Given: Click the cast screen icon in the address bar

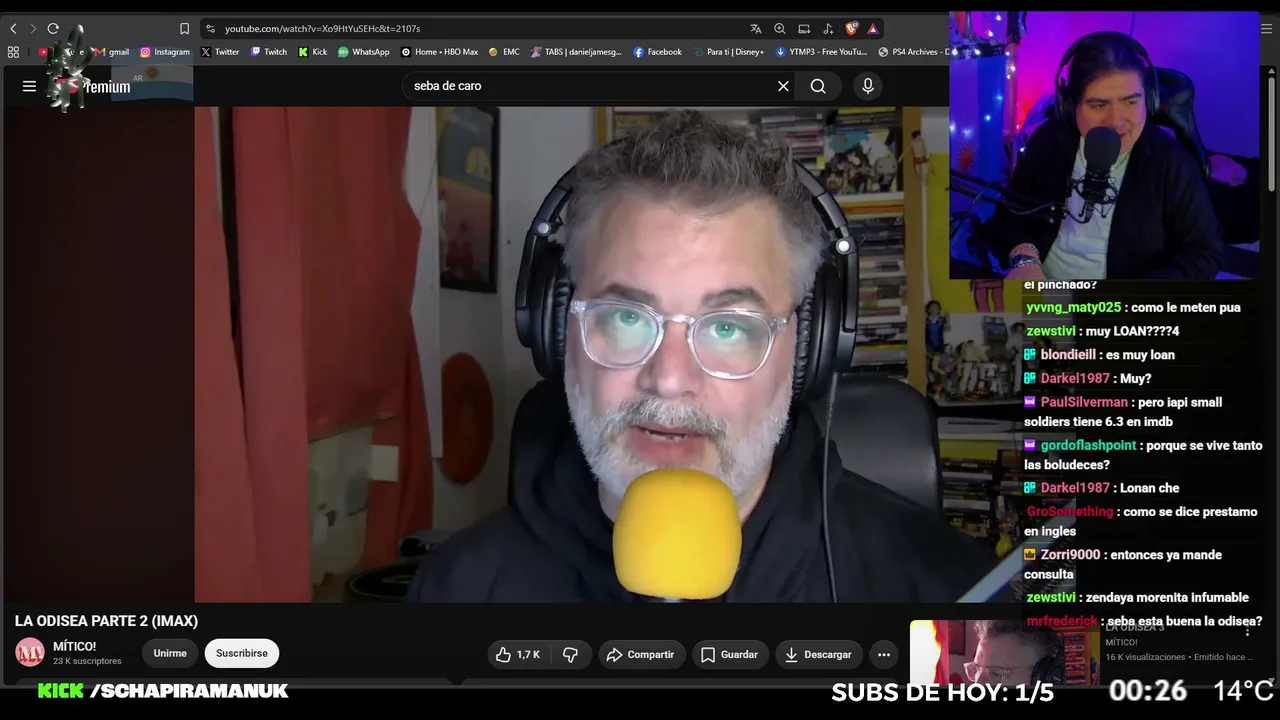Looking at the screenshot, I should point(804,29).
